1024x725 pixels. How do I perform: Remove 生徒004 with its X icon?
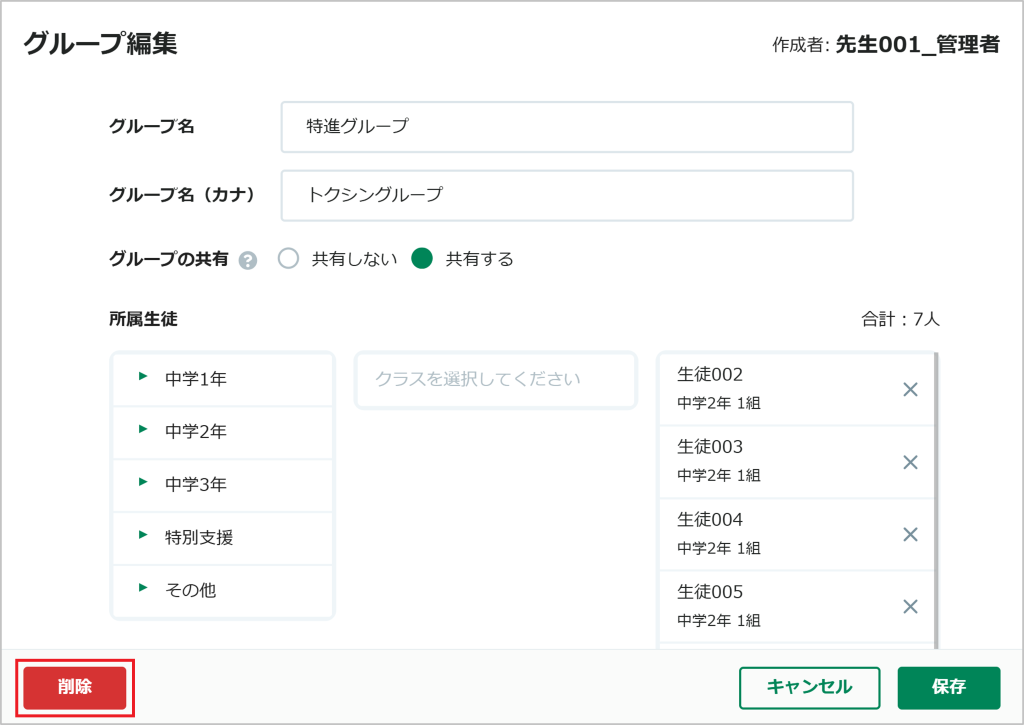point(910,534)
